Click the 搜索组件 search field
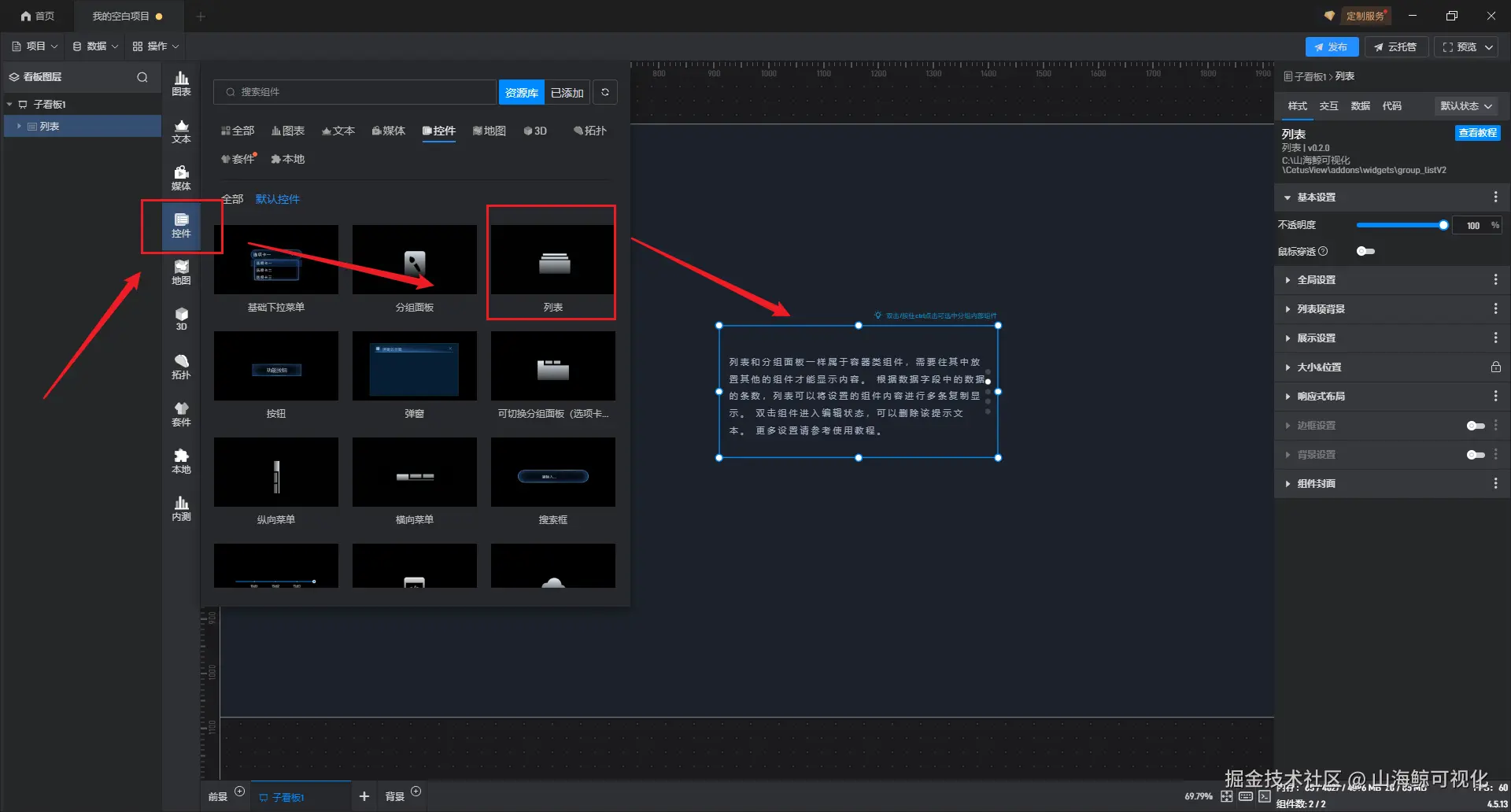This screenshot has width=1511, height=812. coord(354,92)
